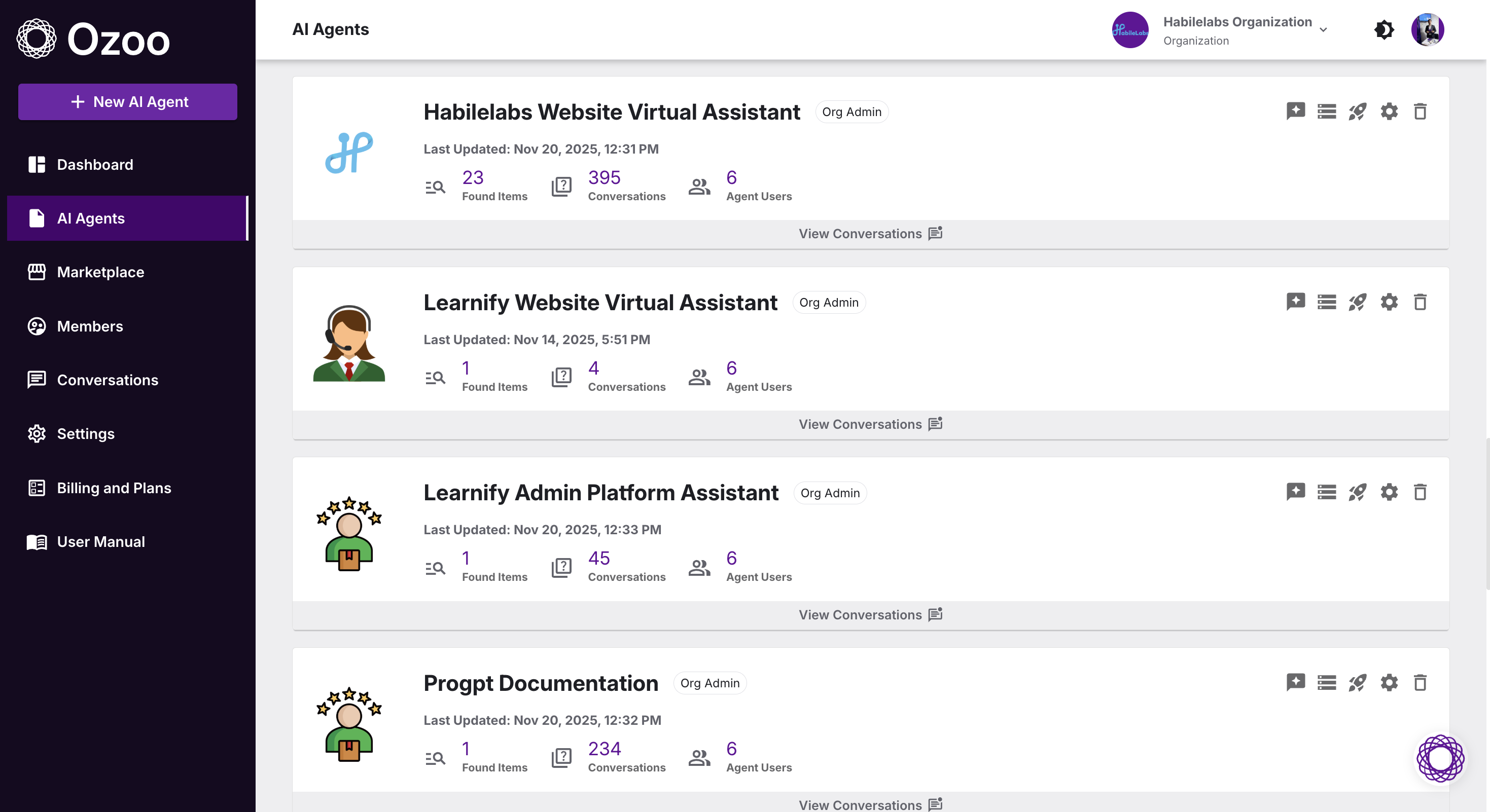Delete Learnify Admin Platform Assistant via trash icon
This screenshot has height=812, width=1490.
click(x=1420, y=492)
